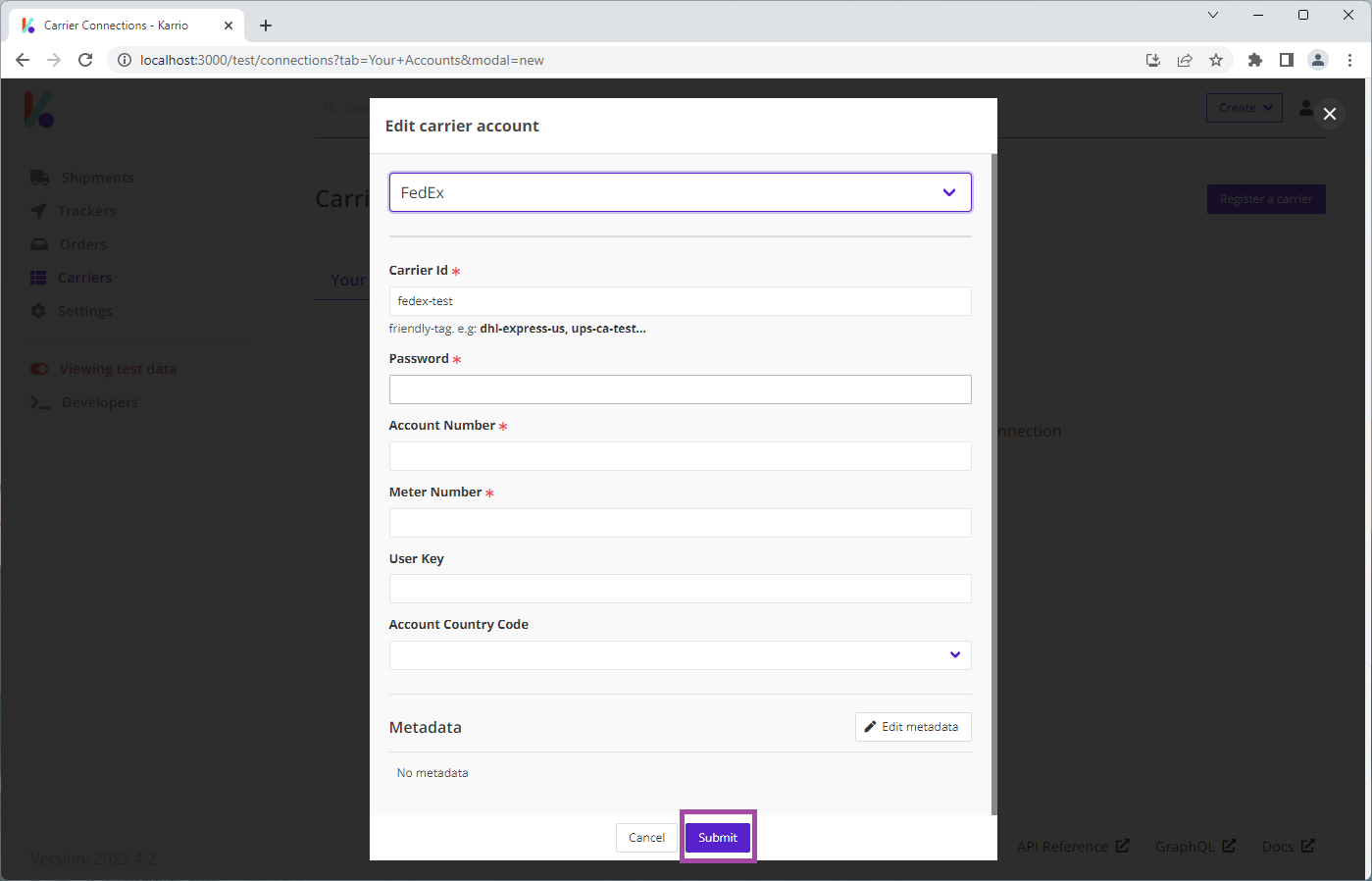Click the user account icon
The height and width of the screenshot is (881, 1372).
(1306, 108)
